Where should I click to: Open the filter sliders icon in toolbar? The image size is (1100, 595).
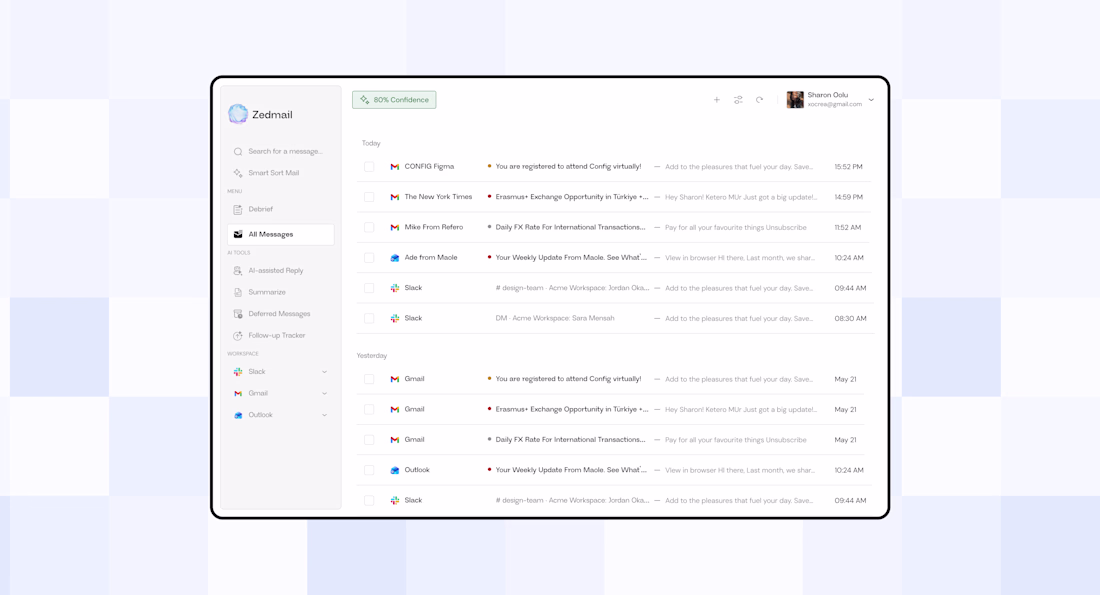pyautogui.click(x=738, y=100)
